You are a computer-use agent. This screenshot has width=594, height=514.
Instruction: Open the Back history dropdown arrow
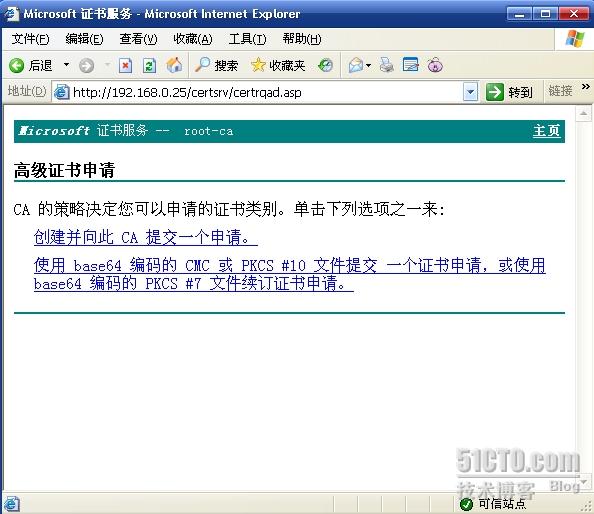pos(66,65)
